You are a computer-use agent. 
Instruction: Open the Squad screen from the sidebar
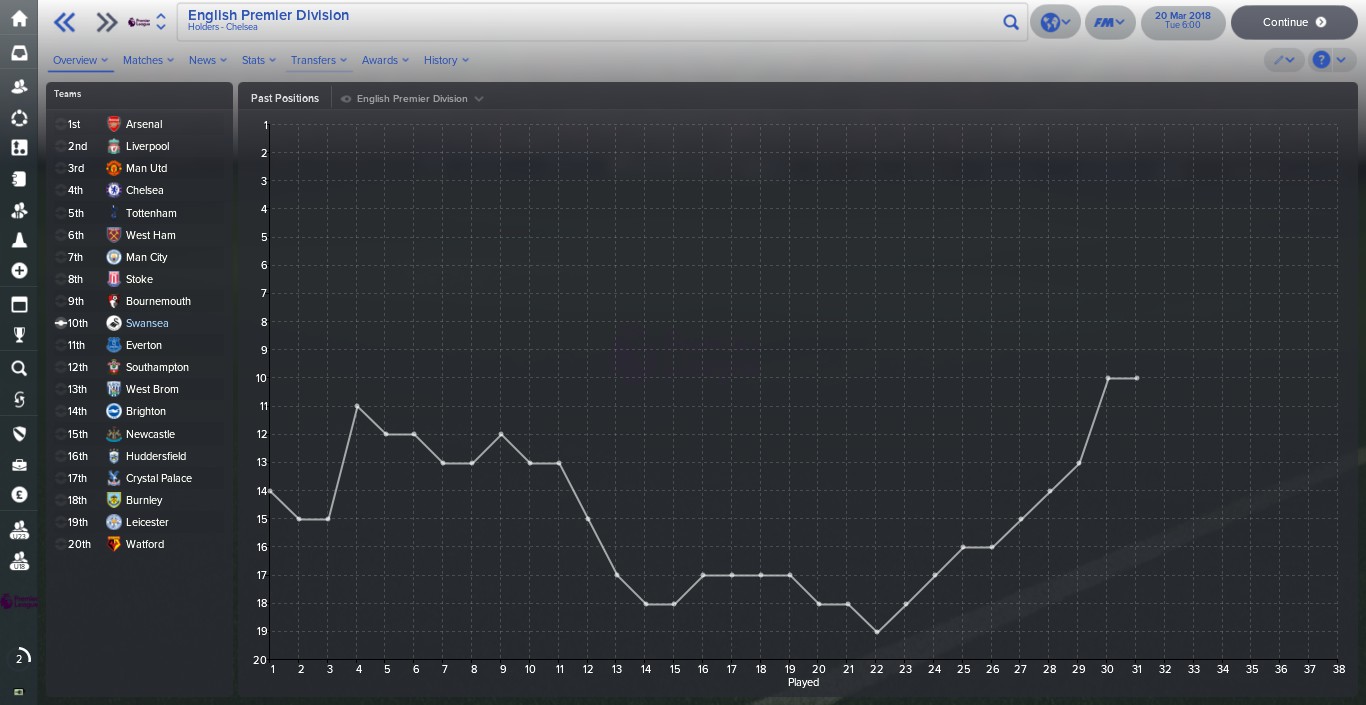(19, 86)
